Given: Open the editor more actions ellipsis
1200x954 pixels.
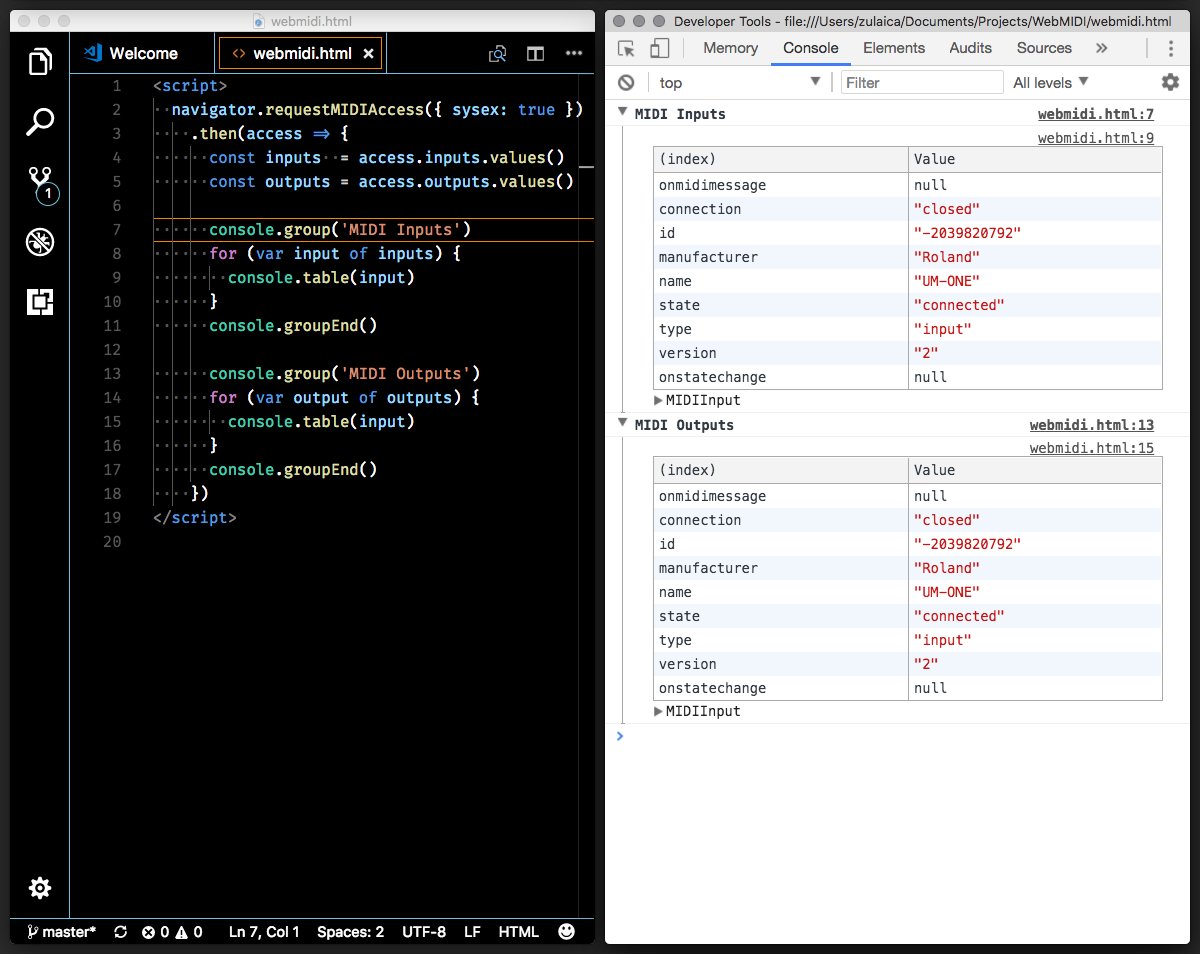Looking at the screenshot, I should coord(574,54).
